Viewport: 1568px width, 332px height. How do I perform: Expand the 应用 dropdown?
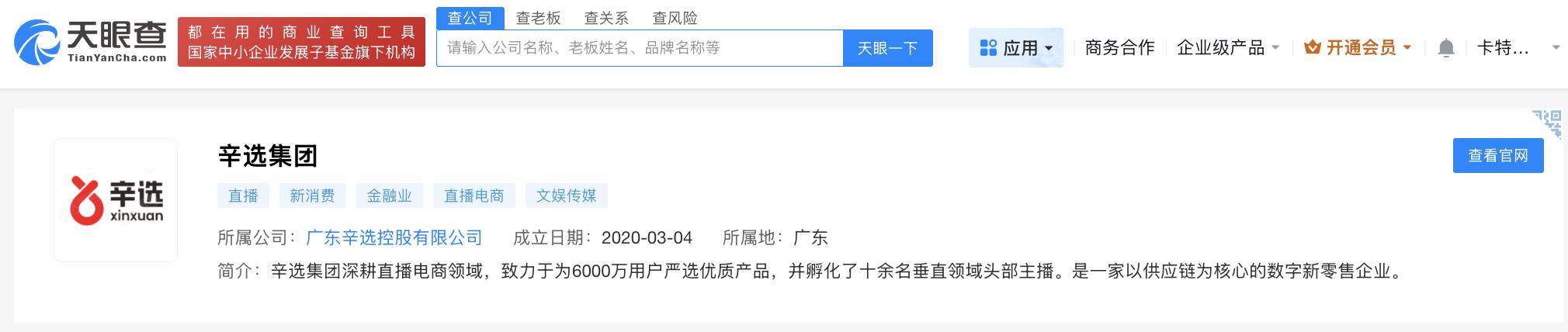coord(1016,48)
